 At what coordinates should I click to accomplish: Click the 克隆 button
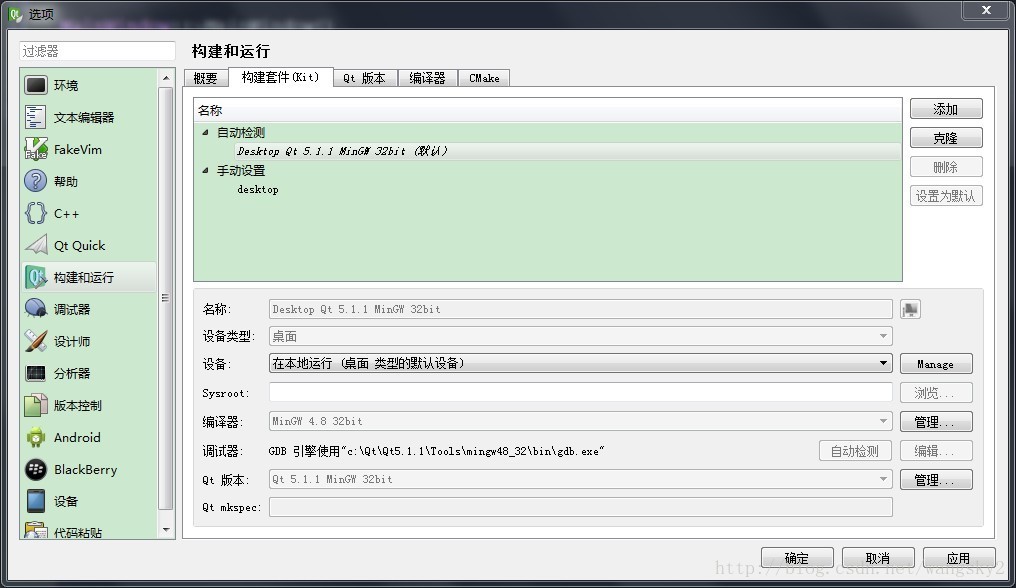point(946,138)
